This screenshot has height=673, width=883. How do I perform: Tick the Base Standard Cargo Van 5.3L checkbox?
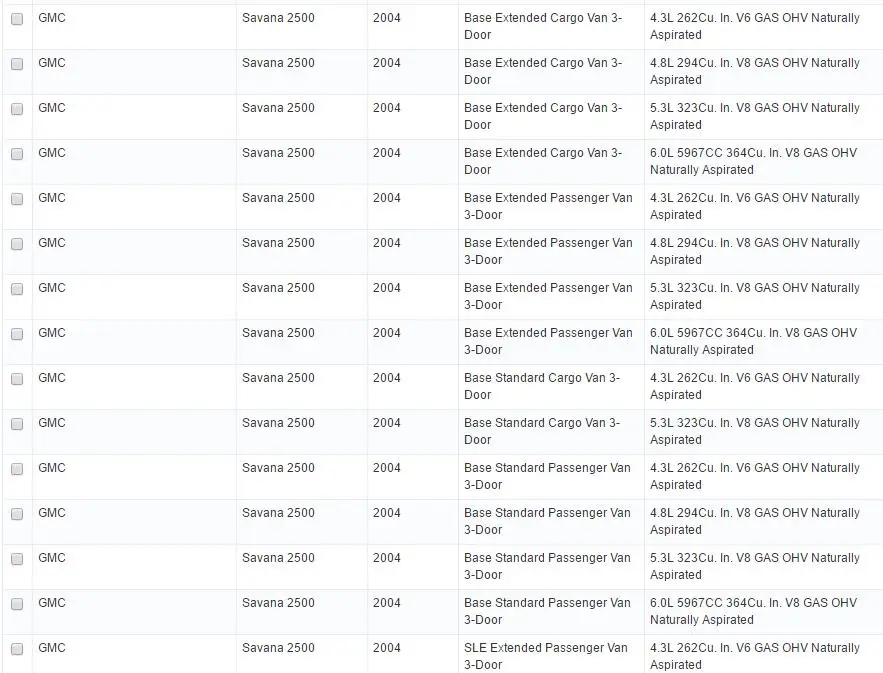point(17,424)
